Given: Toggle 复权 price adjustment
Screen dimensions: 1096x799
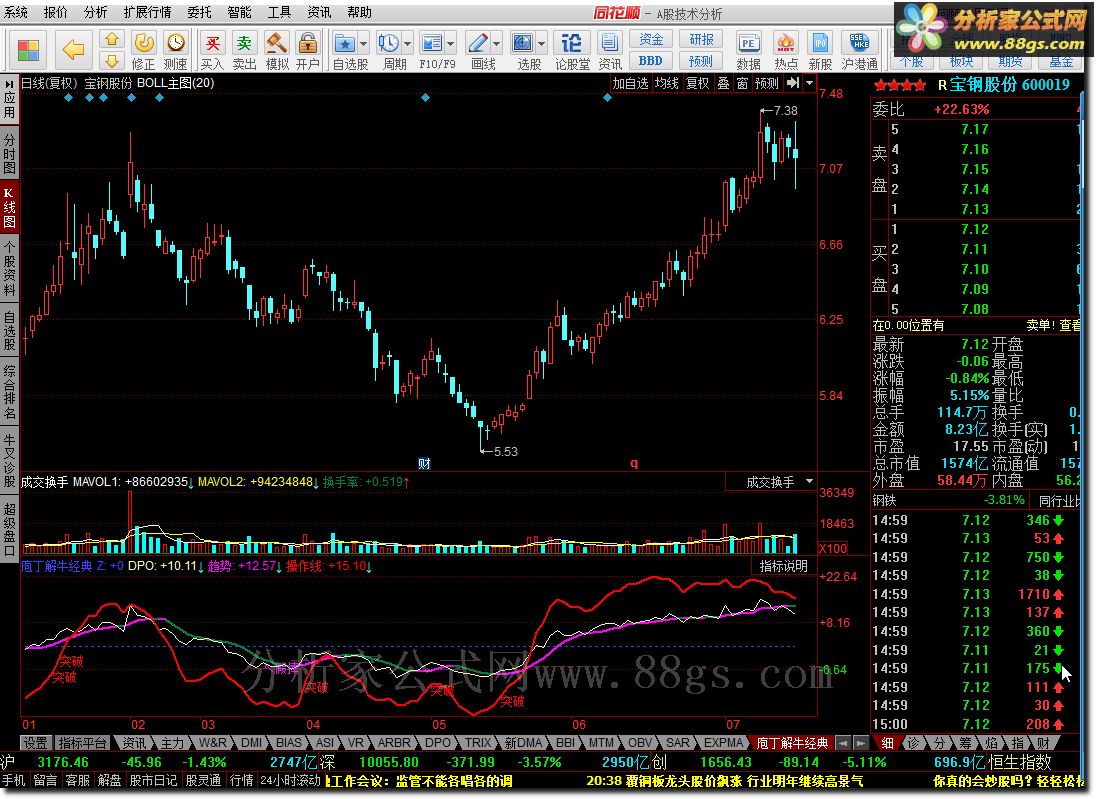Looking at the screenshot, I should (x=698, y=83).
